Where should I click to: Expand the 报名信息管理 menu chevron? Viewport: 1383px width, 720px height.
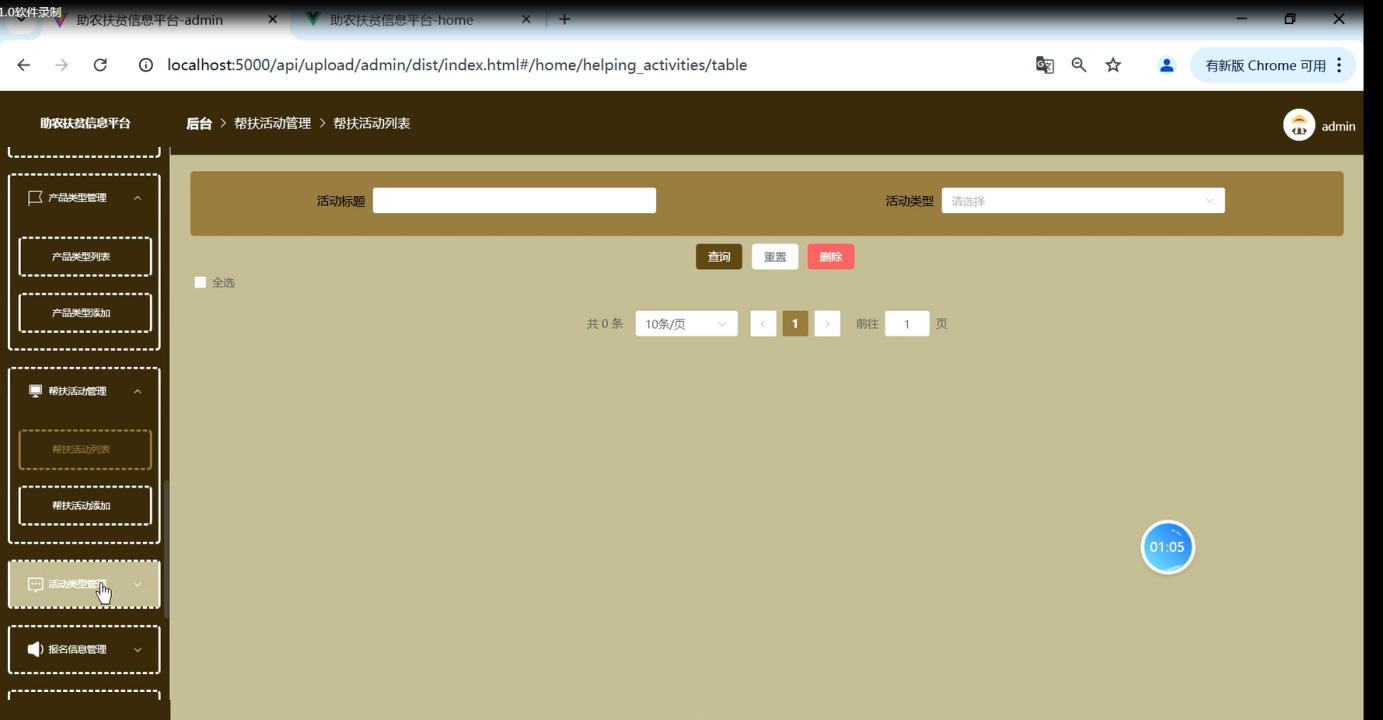pyautogui.click(x=138, y=649)
